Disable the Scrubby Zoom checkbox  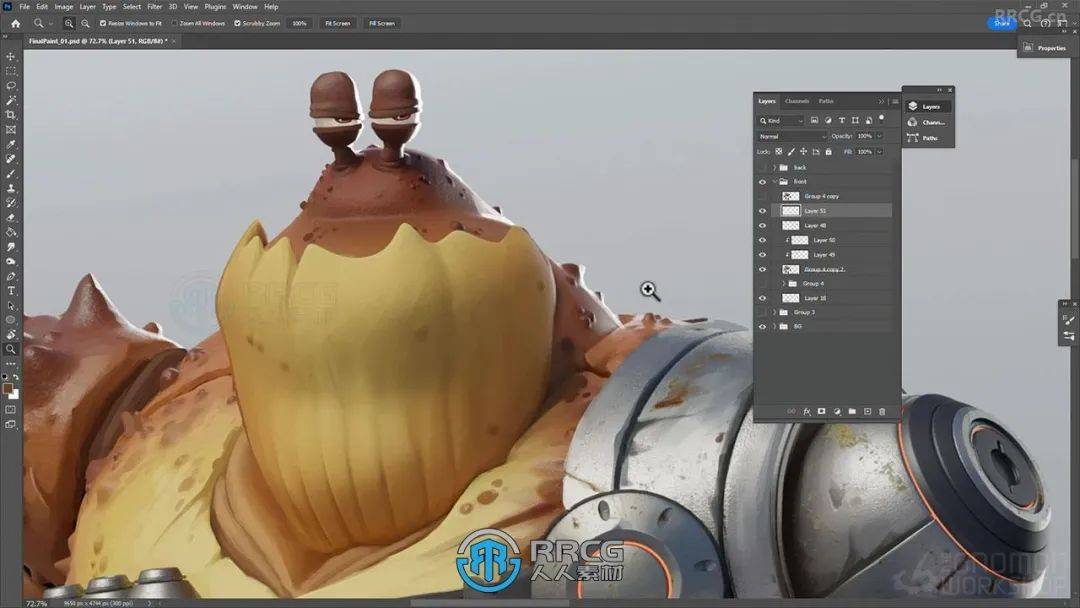[x=236, y=23]
